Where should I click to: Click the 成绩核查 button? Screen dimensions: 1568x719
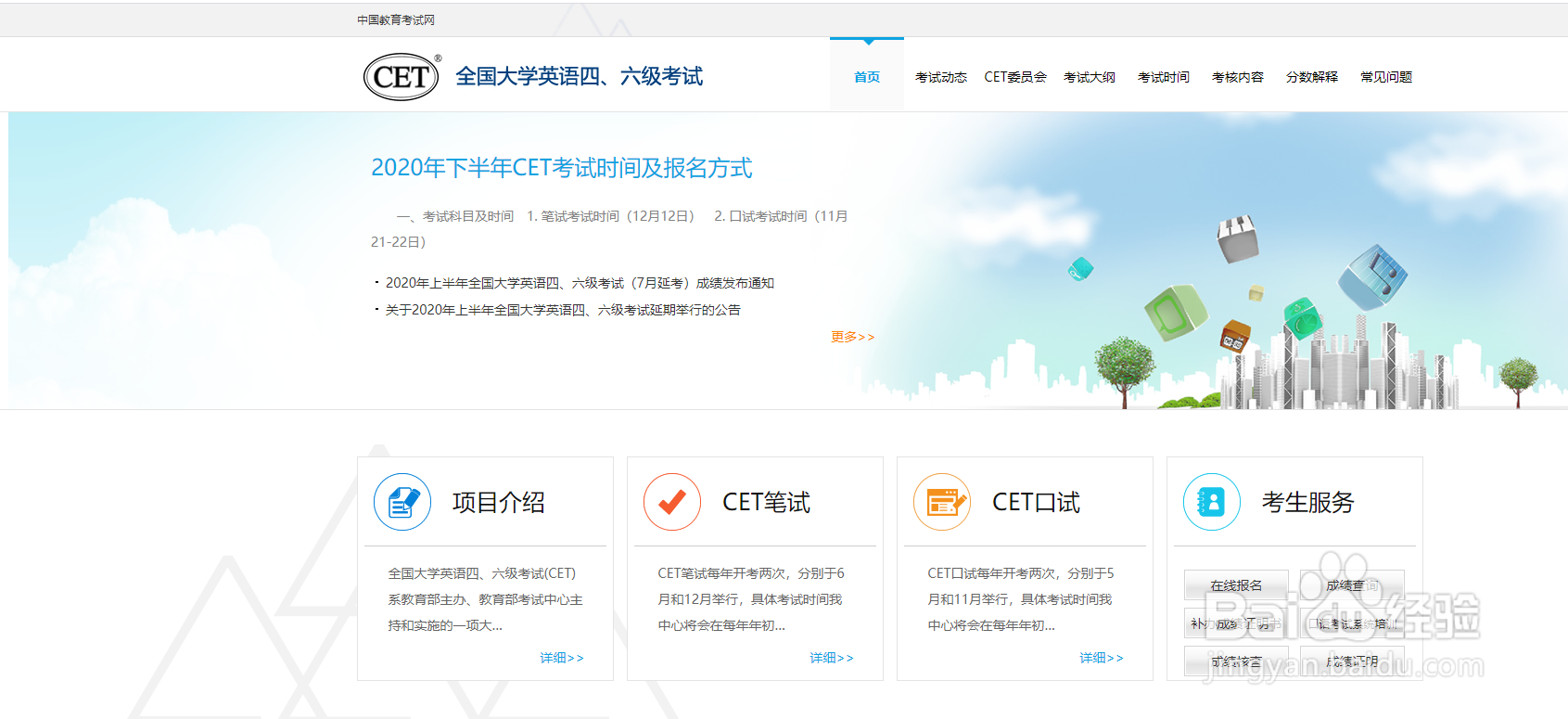pos(1236,661)
